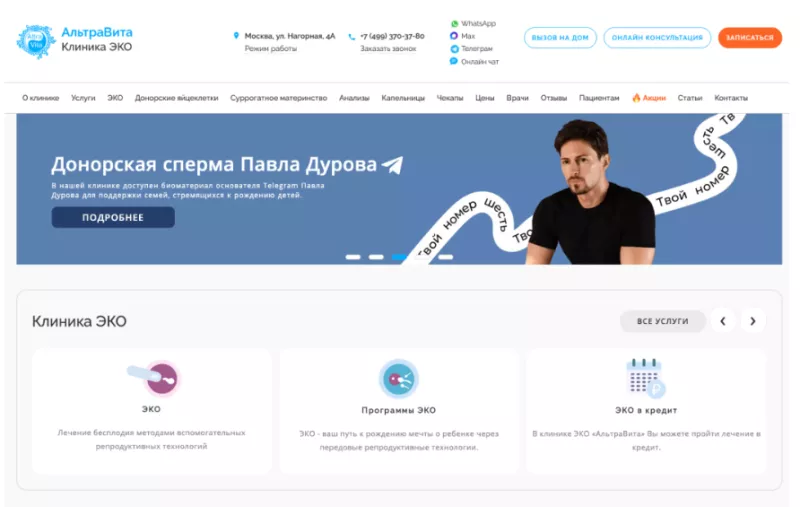Open the WhatsApp contact icon
800x507 pixels.
[454, 23]
